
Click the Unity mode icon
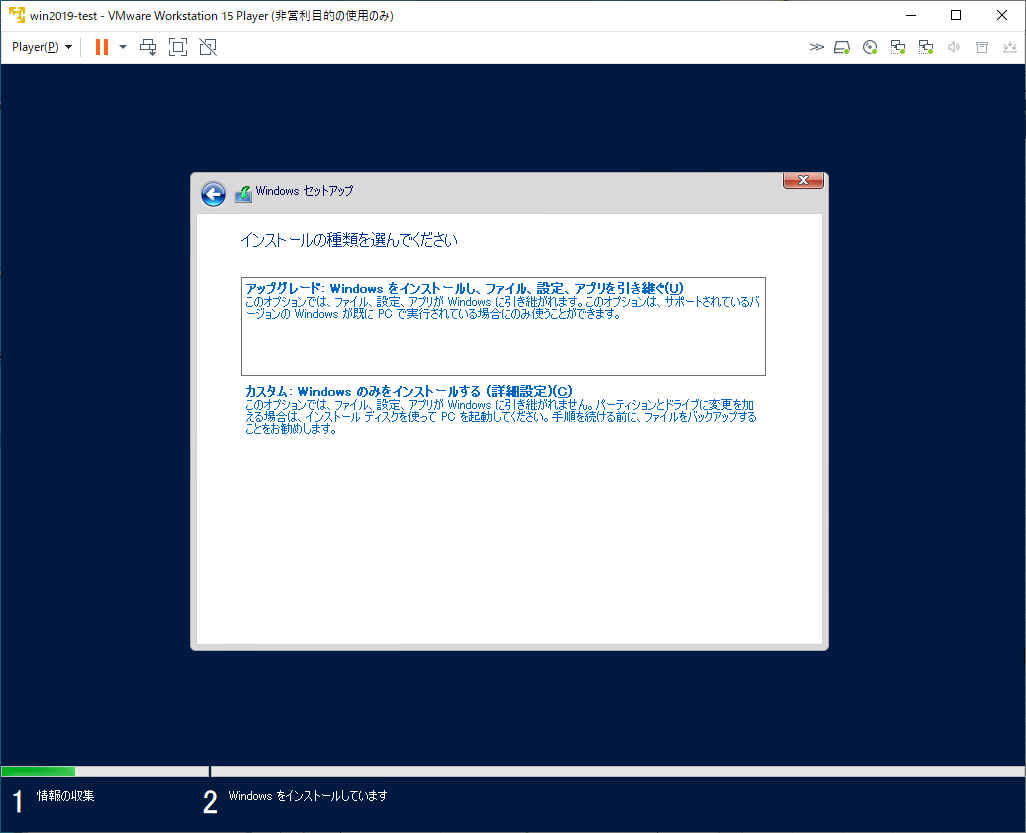coord(208,46)
